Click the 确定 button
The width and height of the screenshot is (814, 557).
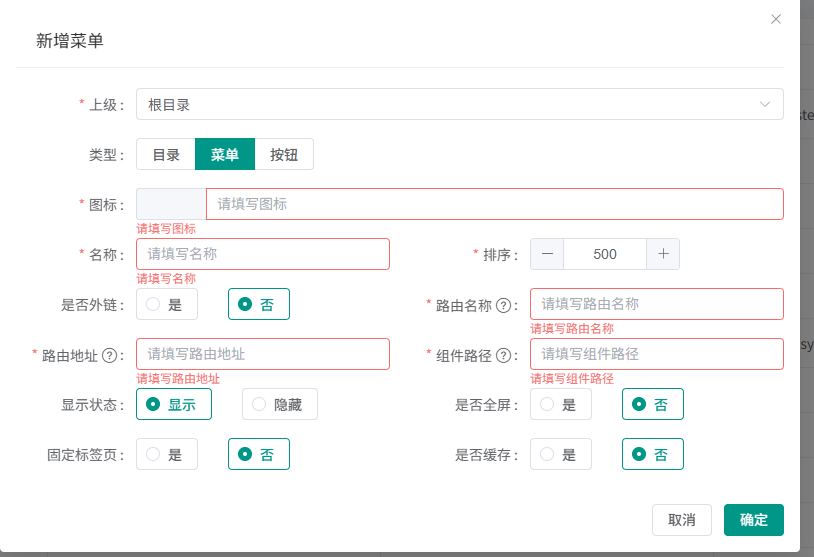click(x=753, y=520)
